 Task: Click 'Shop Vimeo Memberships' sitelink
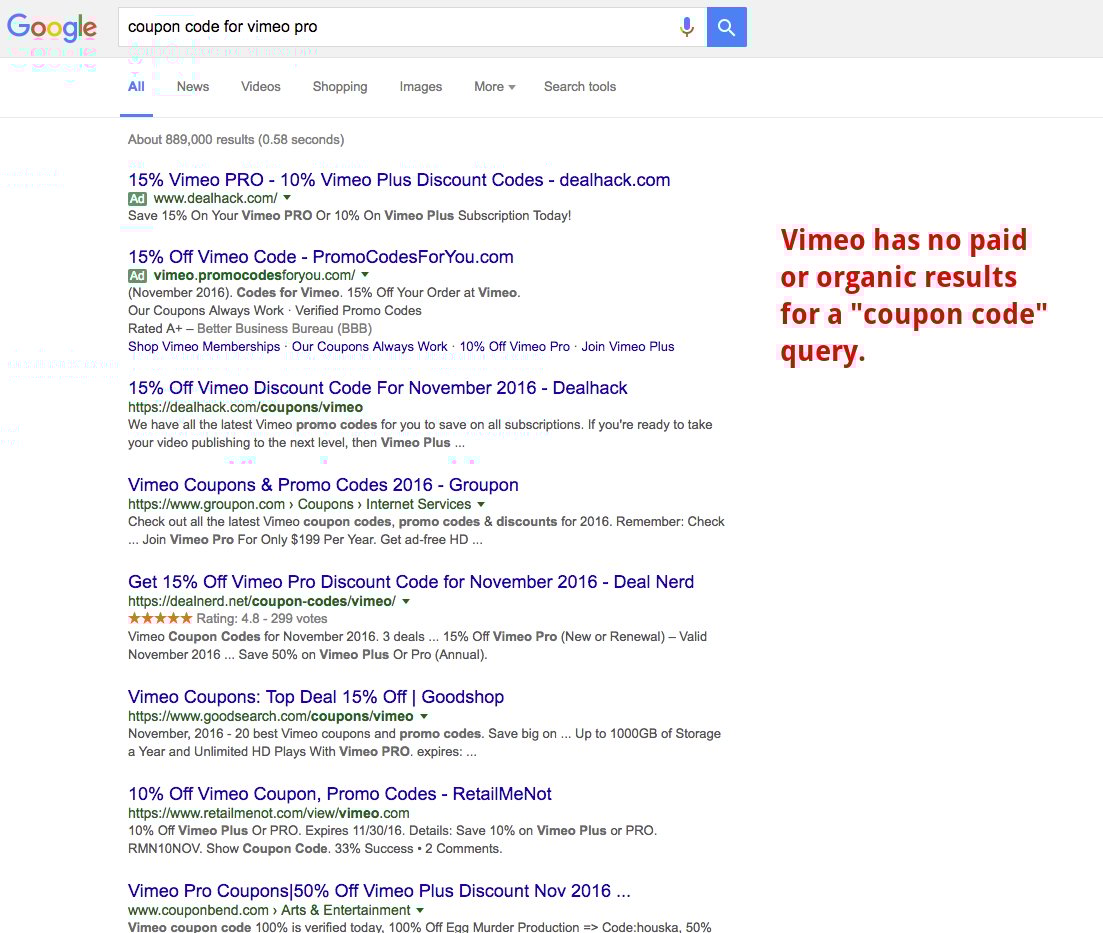tap(204, 347)
